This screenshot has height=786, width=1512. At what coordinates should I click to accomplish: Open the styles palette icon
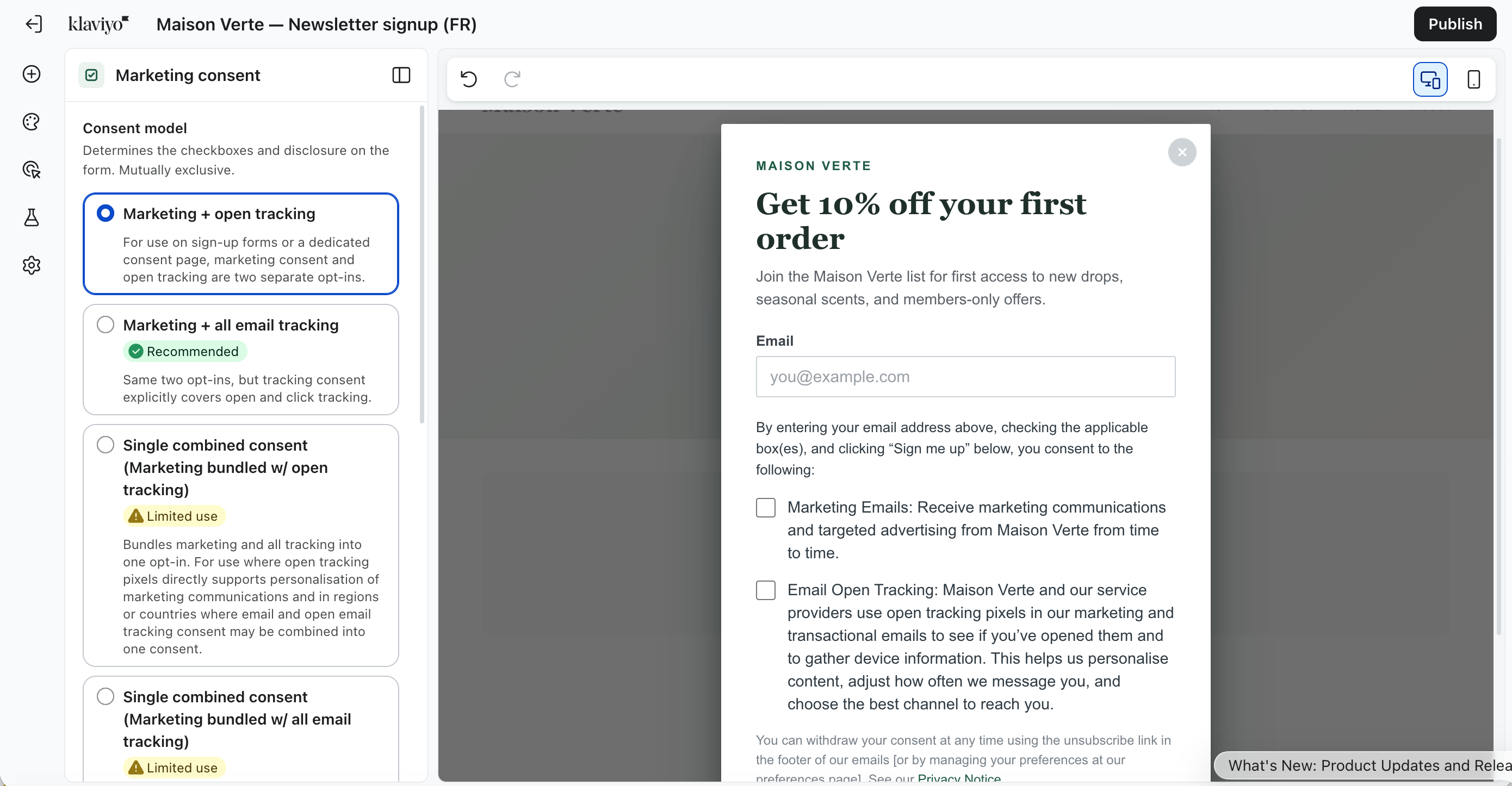[32, 122]
